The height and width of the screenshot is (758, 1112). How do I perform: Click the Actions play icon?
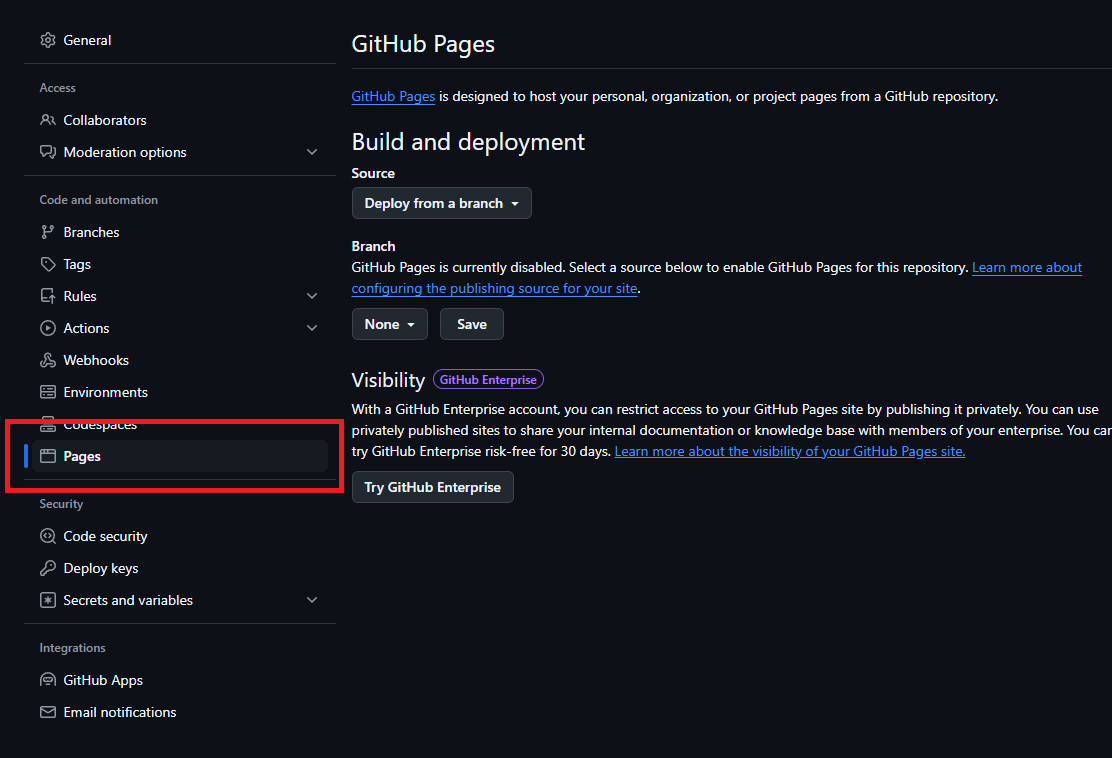[x=48, y=328]
